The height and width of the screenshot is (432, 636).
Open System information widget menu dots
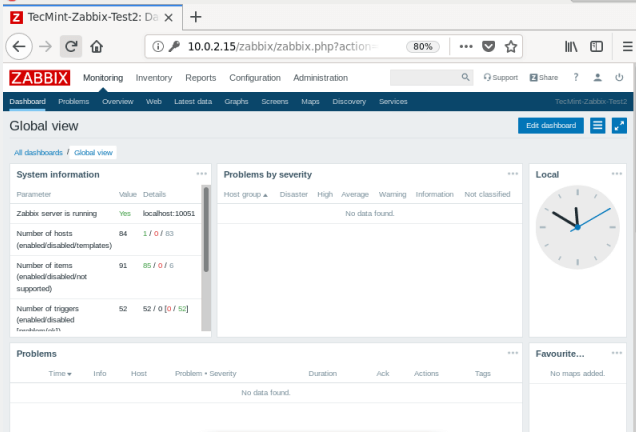pyautogui.click(x=202, y=174)
